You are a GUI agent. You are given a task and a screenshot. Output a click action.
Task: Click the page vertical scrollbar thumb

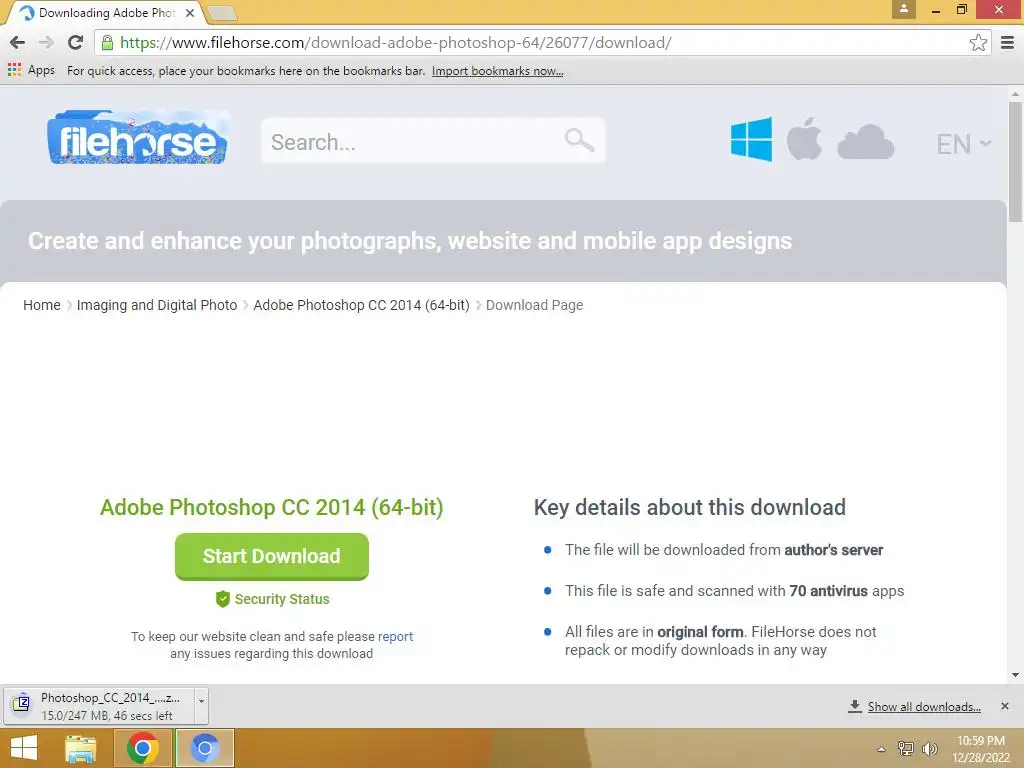point(1015,162)
